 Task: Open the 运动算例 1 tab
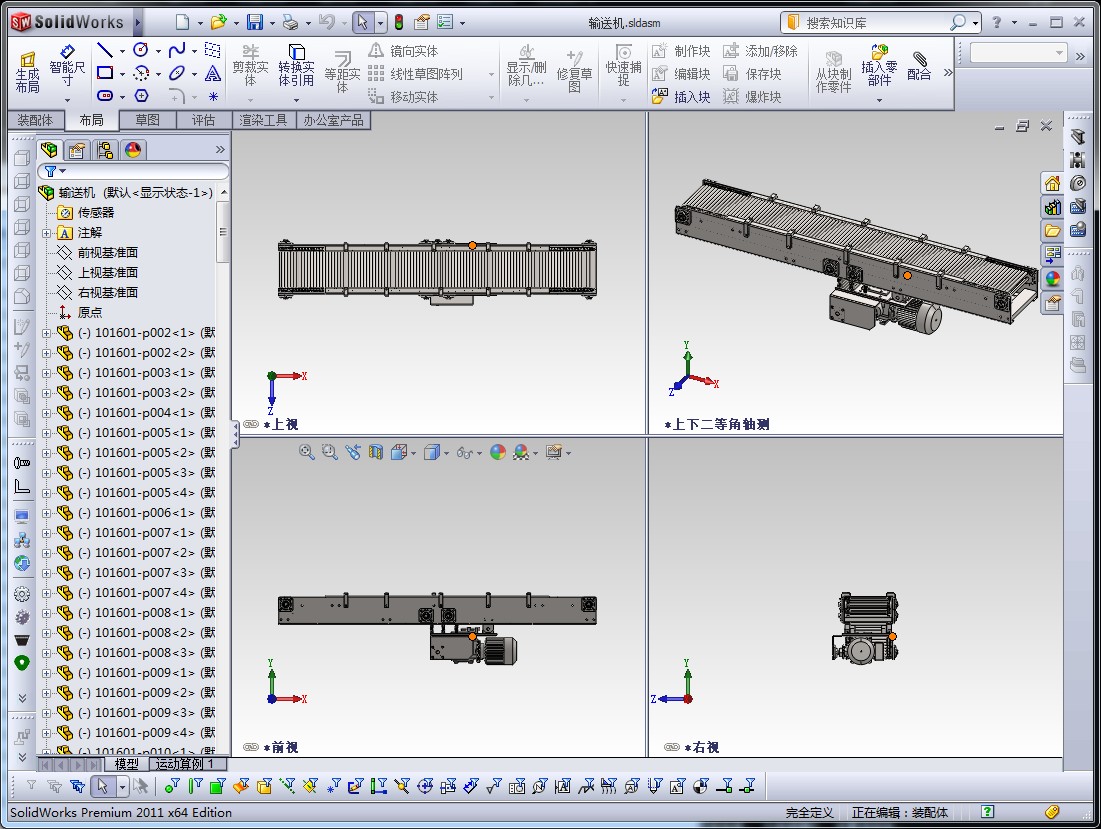pos(185,764)
